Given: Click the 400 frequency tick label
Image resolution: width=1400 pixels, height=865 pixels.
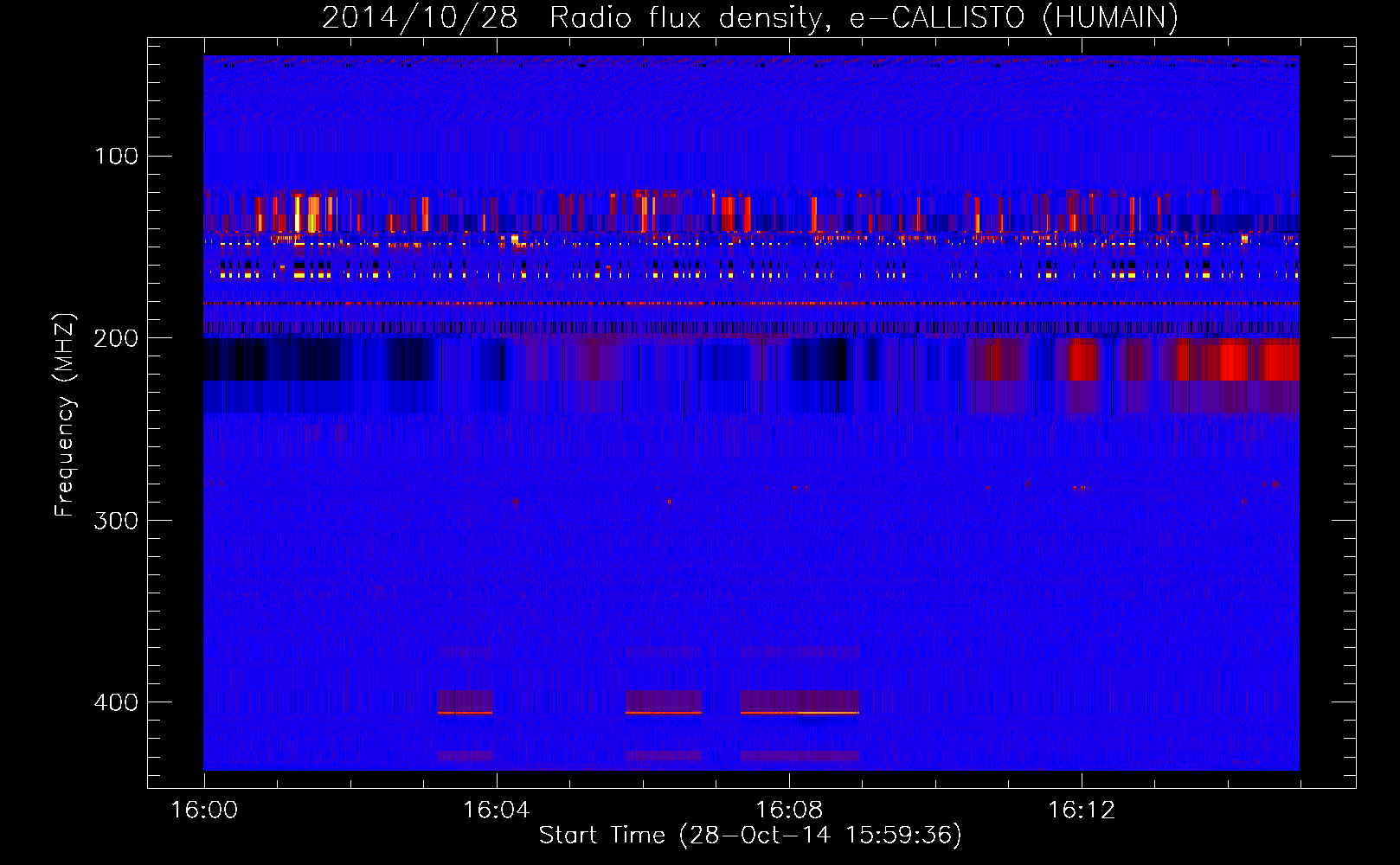Looking at the screenshot, I should pos(117,702).
